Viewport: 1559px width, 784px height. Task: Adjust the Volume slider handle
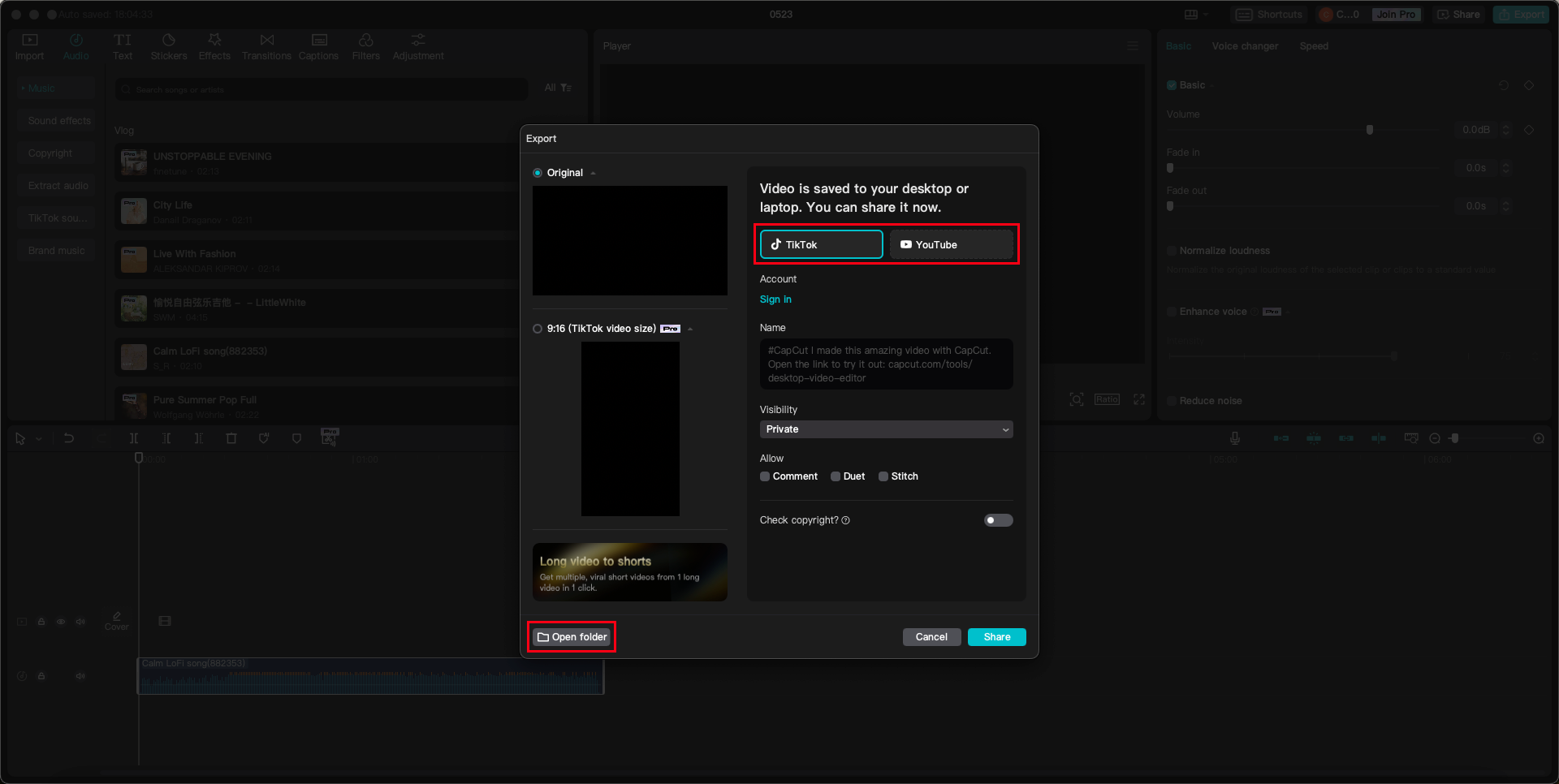coord(1370,130)
